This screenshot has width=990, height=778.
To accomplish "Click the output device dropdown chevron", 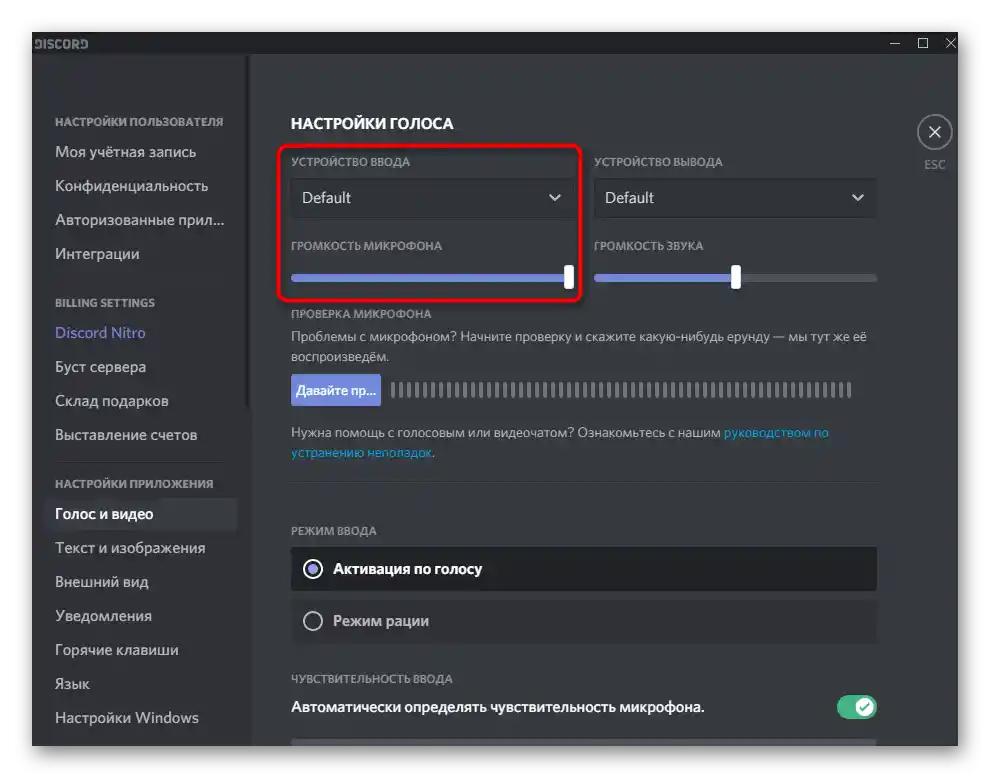I will (857, 198).
